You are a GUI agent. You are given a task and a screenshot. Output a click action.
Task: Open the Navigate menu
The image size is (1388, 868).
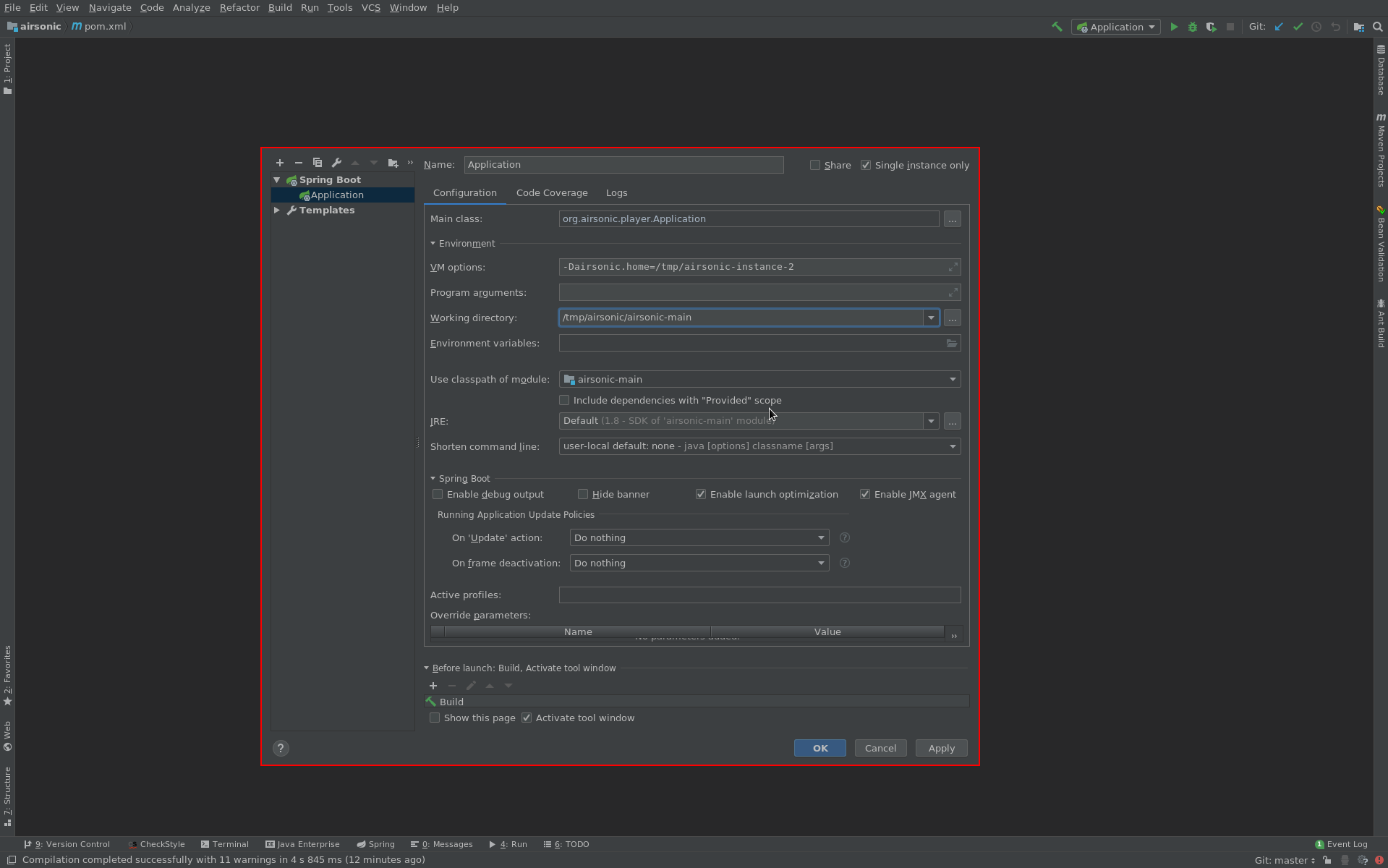[x=110, y=7]
